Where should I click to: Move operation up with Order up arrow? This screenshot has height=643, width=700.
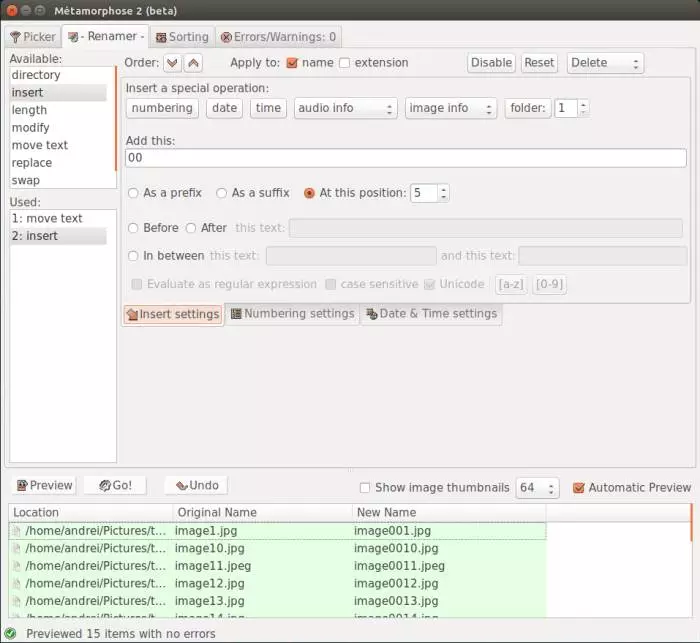click(x=193, y=63)
